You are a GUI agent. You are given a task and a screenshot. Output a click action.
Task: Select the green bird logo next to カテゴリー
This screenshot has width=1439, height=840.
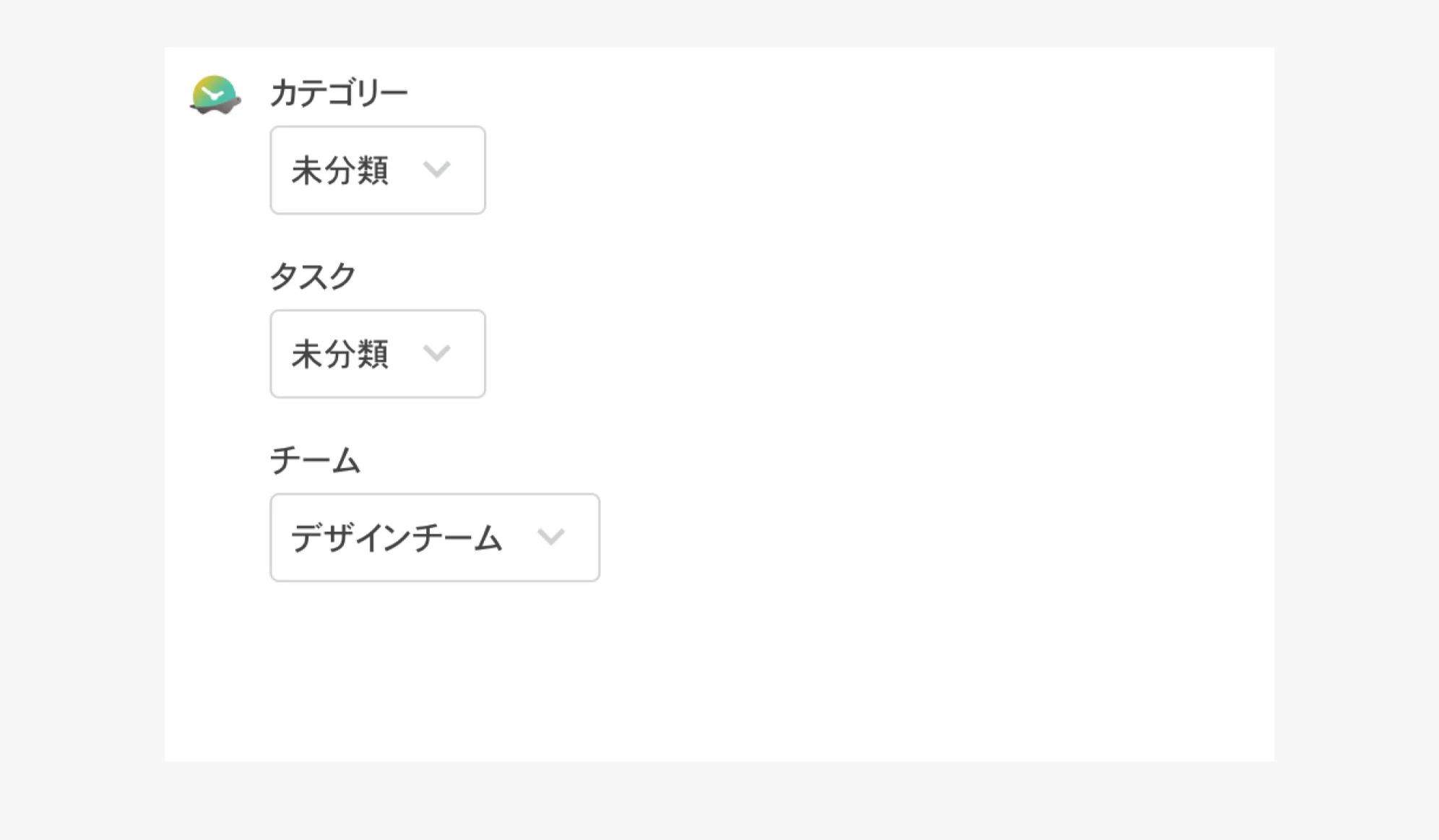click(215, 95)
